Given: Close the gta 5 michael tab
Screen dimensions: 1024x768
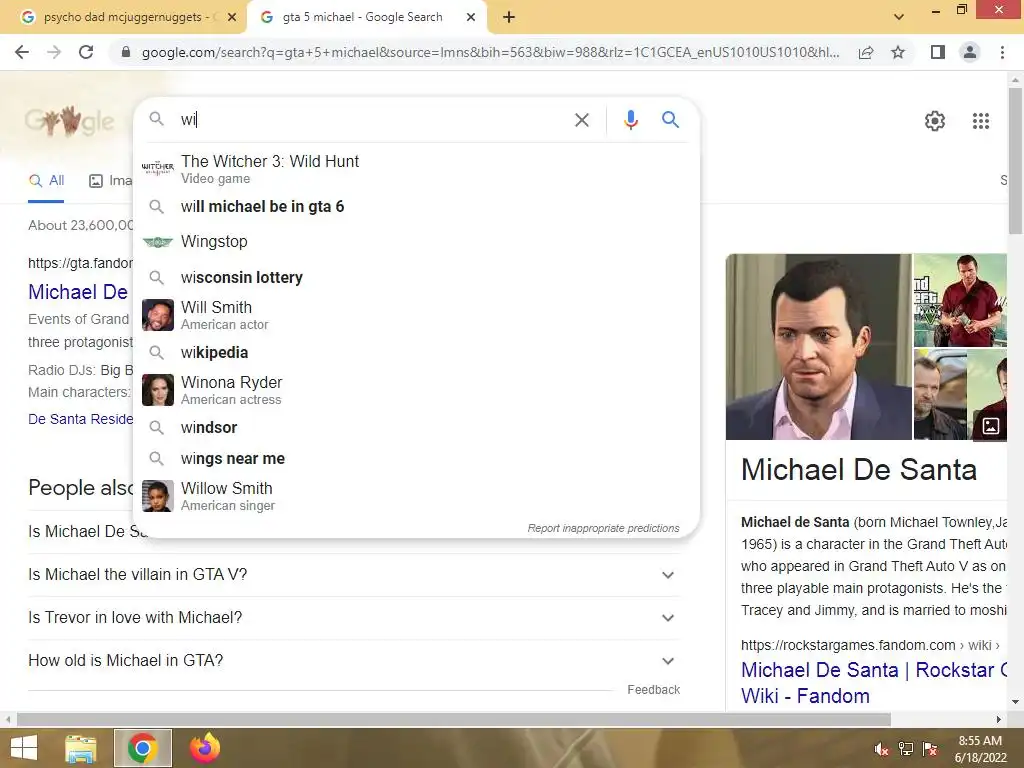Looking at the screenshot, I should [470, 17].
